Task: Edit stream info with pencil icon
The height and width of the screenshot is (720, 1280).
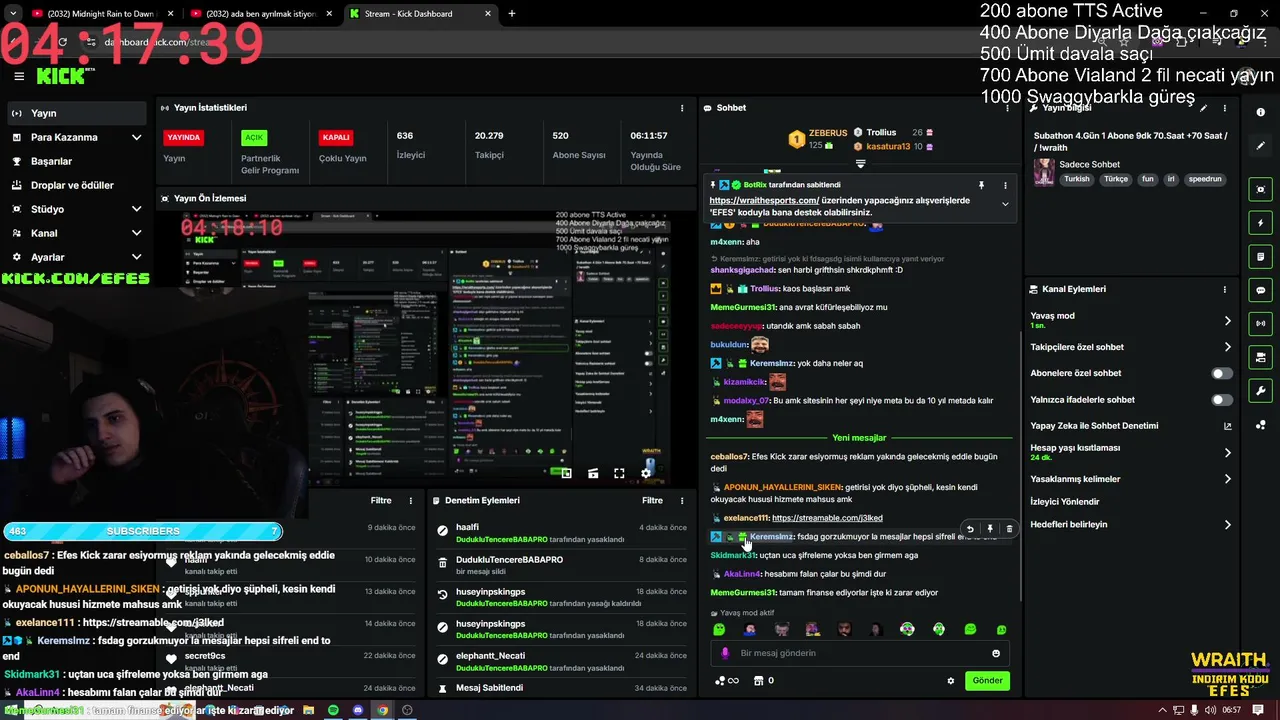Action: pos(1204,108)
